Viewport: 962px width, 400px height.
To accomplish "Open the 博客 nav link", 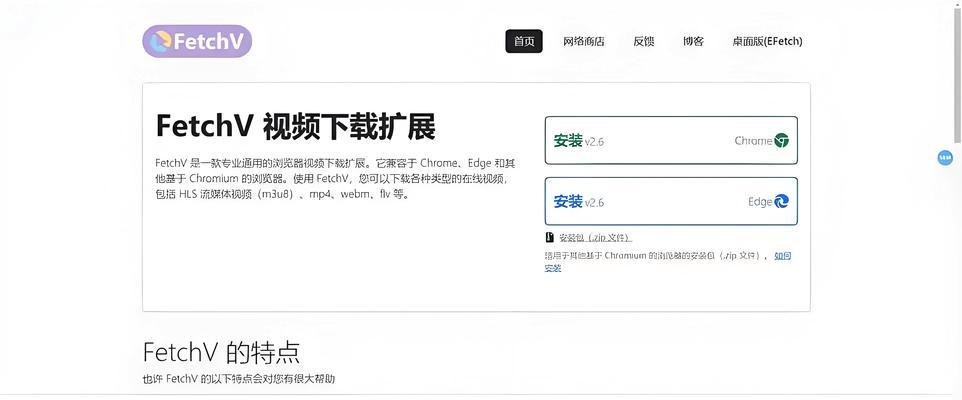I will (693, 41).
